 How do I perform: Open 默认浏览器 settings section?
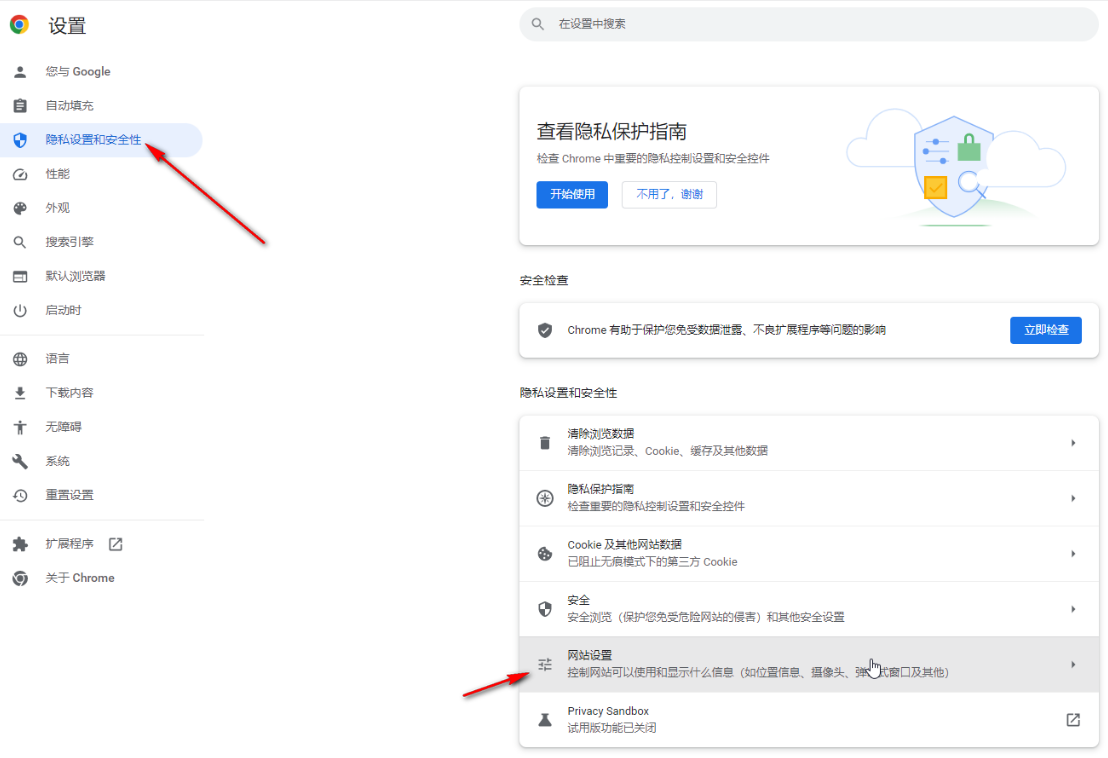pyautogui.click(x=75, y=276)
